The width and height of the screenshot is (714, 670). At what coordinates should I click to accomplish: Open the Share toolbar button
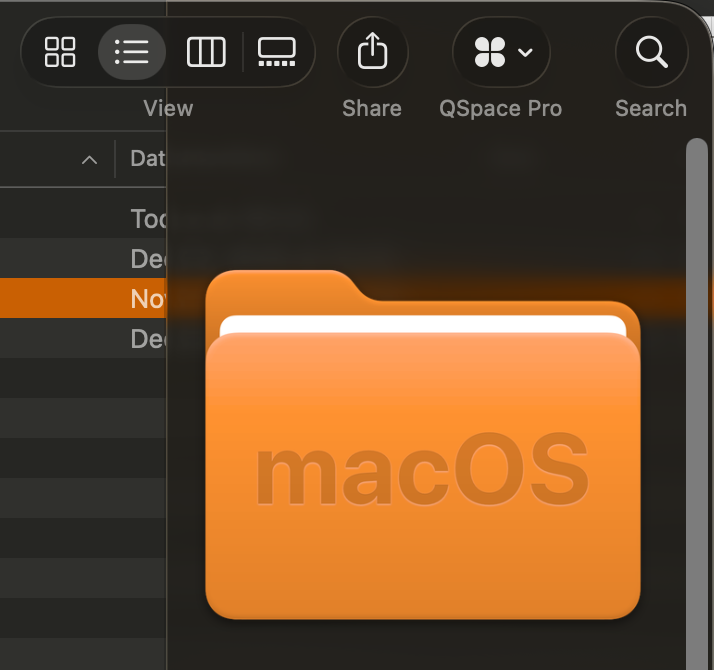pyautogui.click(x=372, y=52)
